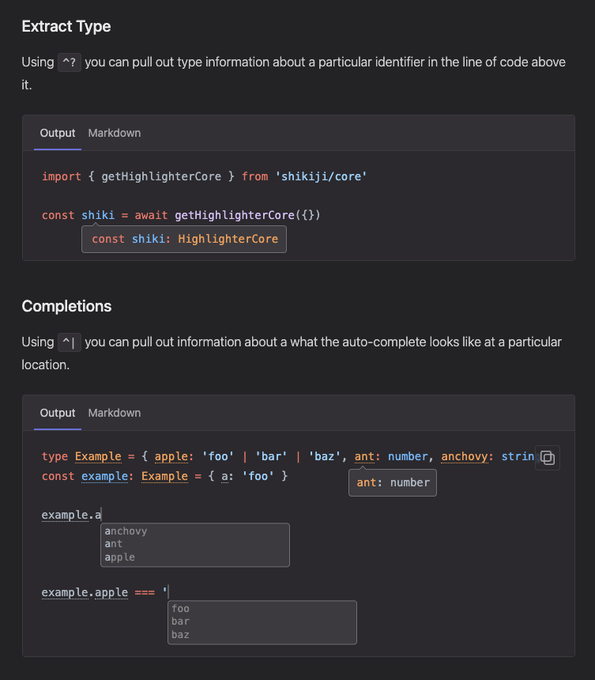Open Markdown tab under Extract Type

(x=114, y=133)
